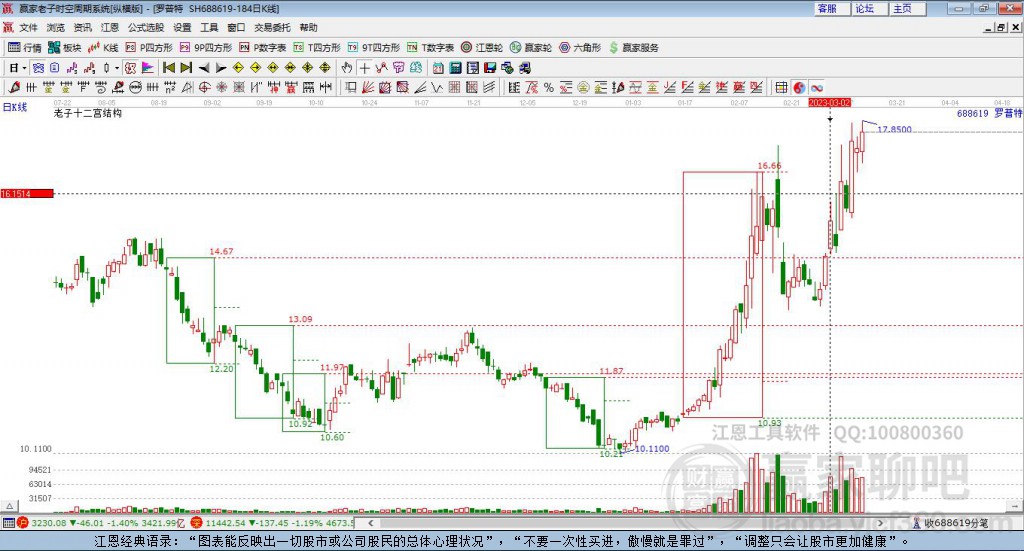This screenshot has width=1024, height=551.
Task: Select the Gann fan lines tool
Action: point(368,87)
